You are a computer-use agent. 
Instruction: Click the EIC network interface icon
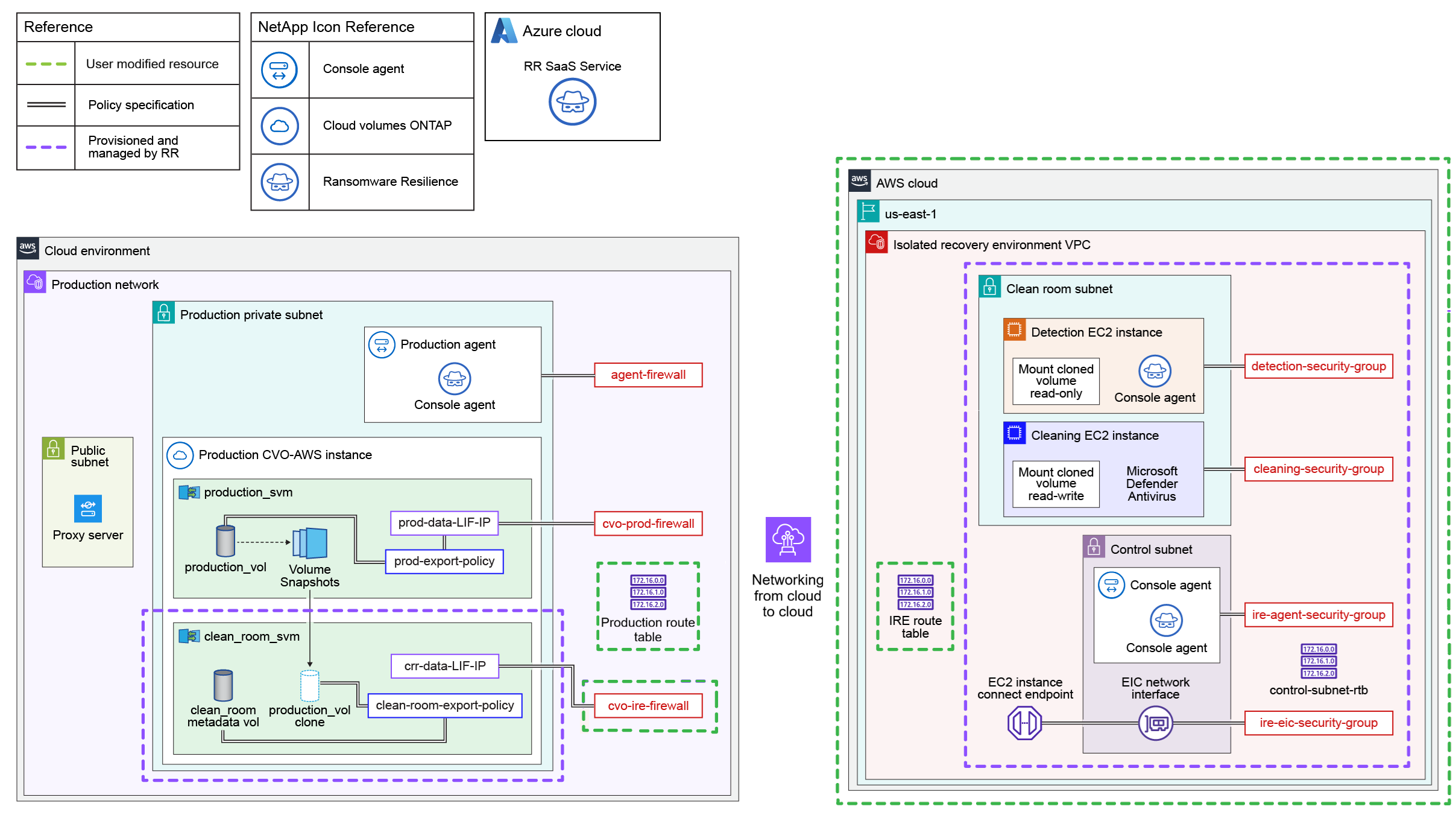pyautogui.click(x=1155, y=723)
